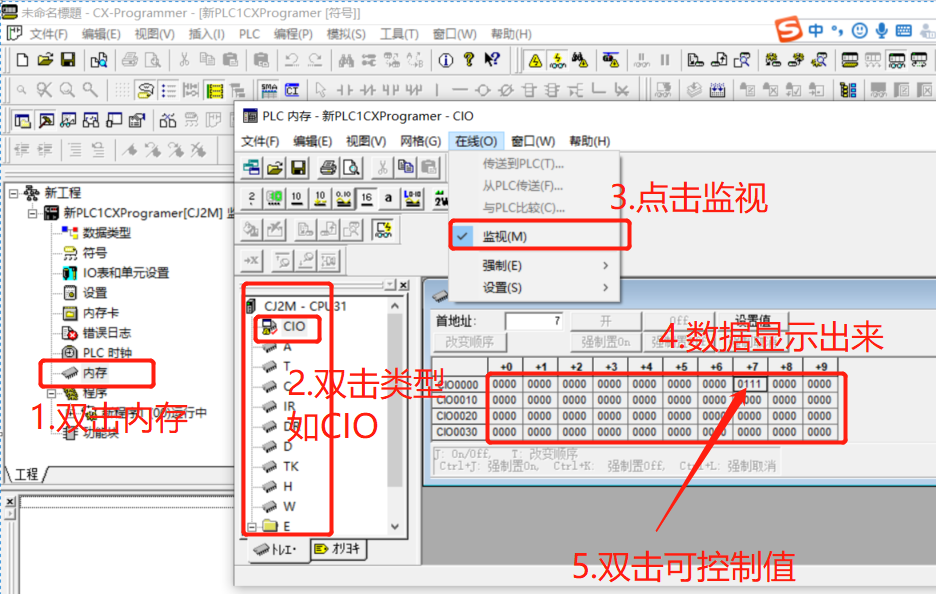Toggle the yellow-green I/O comment view icon
The height and width of the screenshot is (594, 936).
[214, 90]
